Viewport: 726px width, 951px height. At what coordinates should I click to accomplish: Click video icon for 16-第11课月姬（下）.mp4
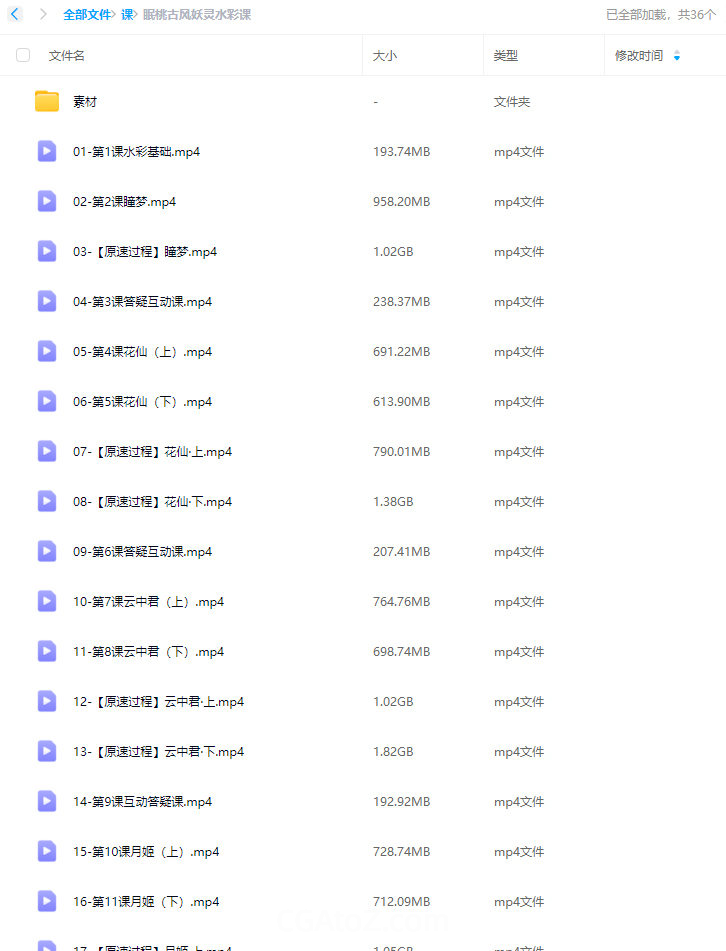click(47, 901)
